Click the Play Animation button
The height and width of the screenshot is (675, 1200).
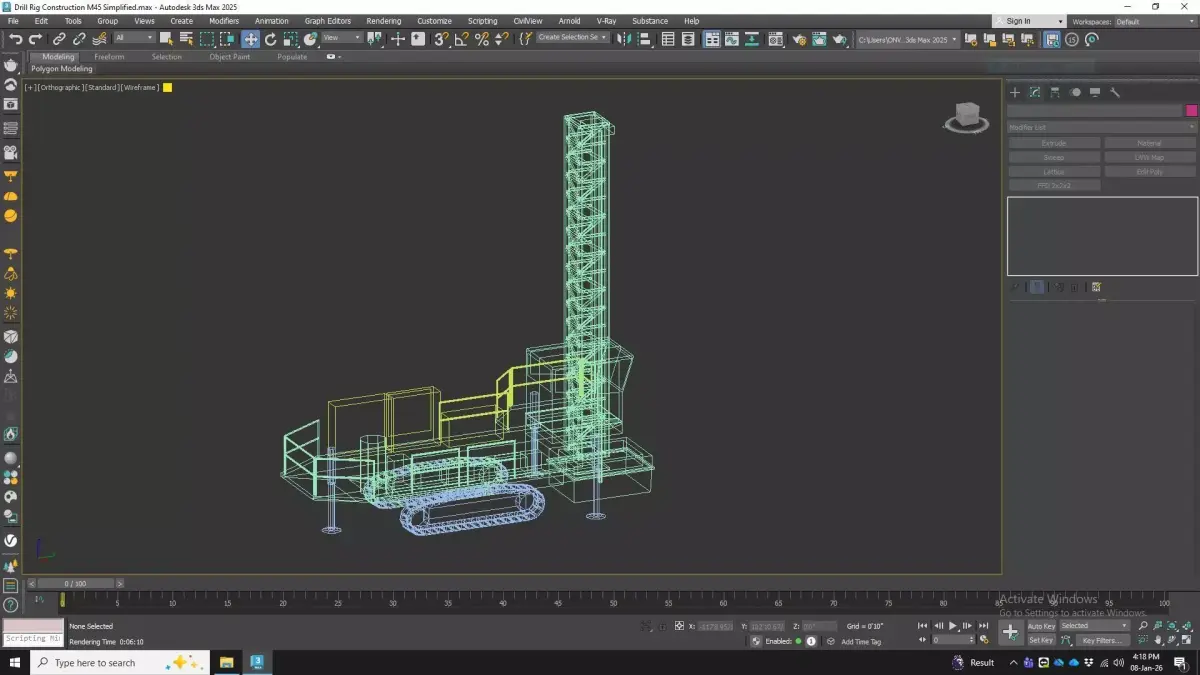[x=953, y=626]
